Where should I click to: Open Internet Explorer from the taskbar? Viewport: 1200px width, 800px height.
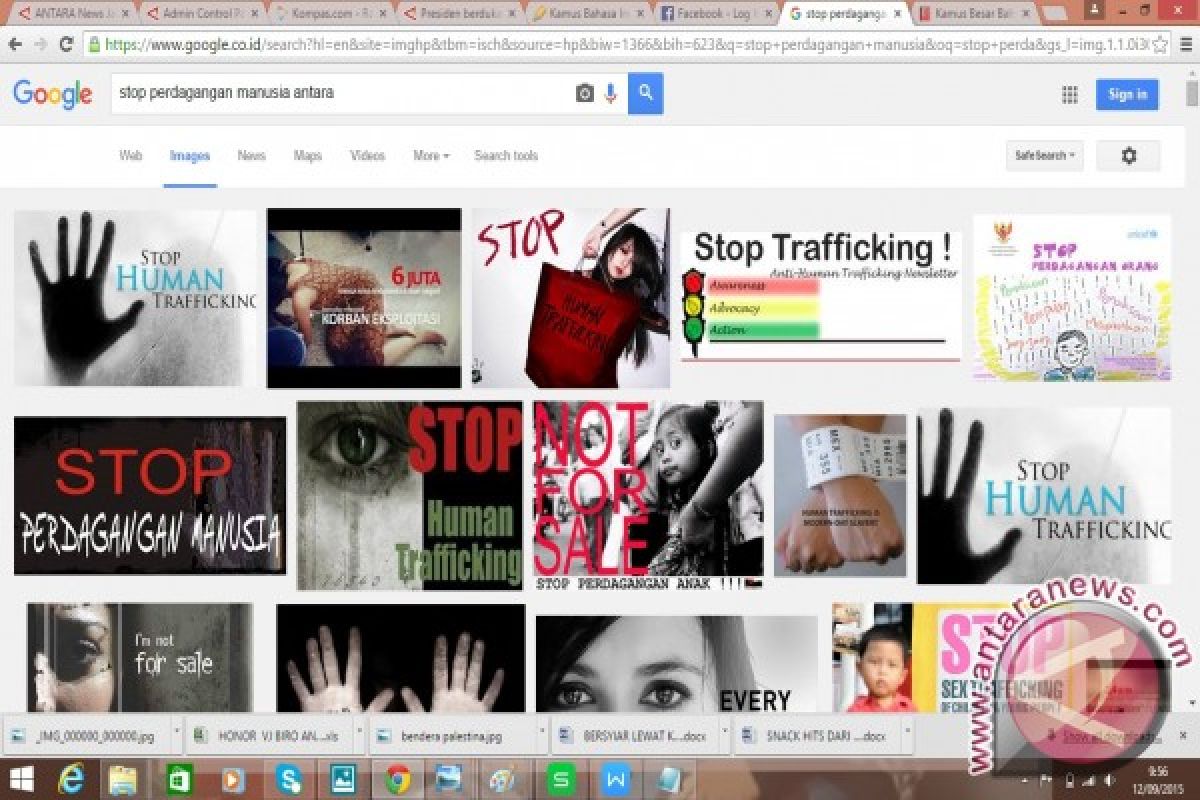[x=71, y=778]
